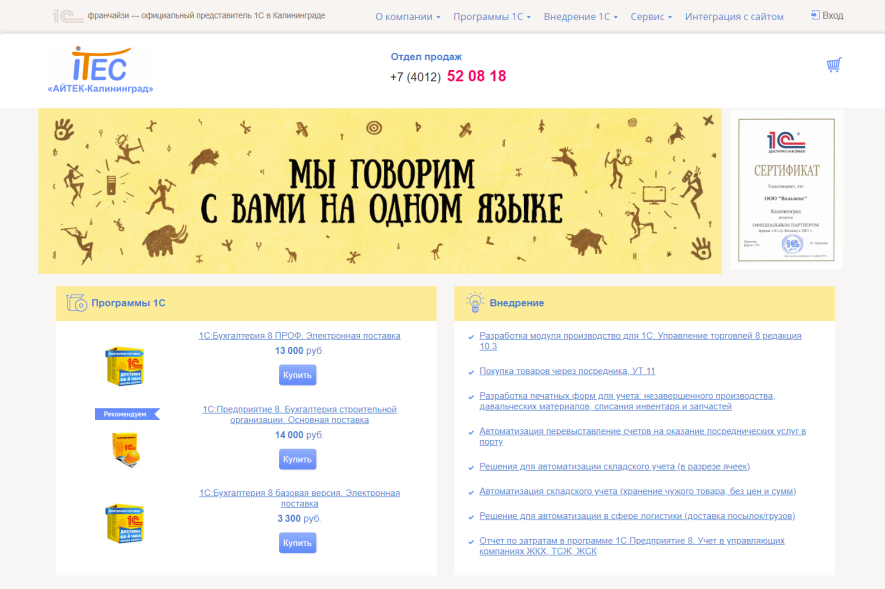Screen dimensions: 885x589
Task: Buy 1С:Бухгалтерия 8 ПРОФ with Купить
Action: pyautogui.click(x=297, y=375)
